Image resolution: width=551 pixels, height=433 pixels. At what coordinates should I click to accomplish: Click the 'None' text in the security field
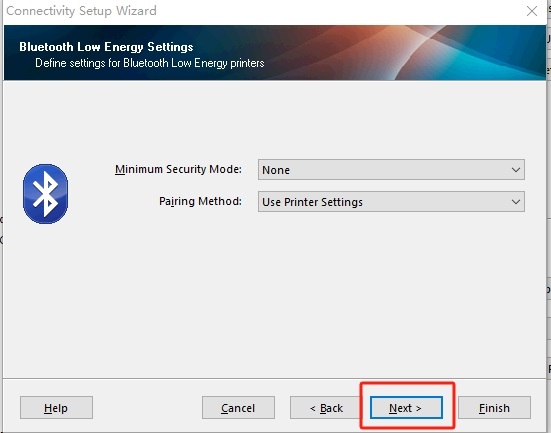pyautogui.click(x=276, y=170)
